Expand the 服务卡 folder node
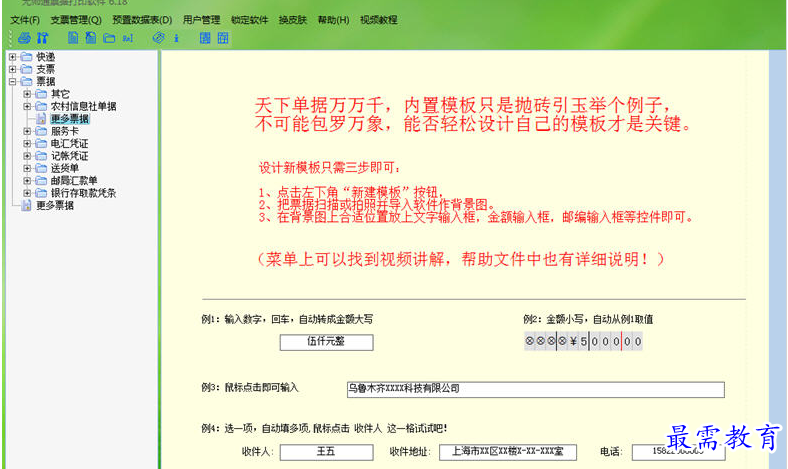 click(x=27, y=131)
